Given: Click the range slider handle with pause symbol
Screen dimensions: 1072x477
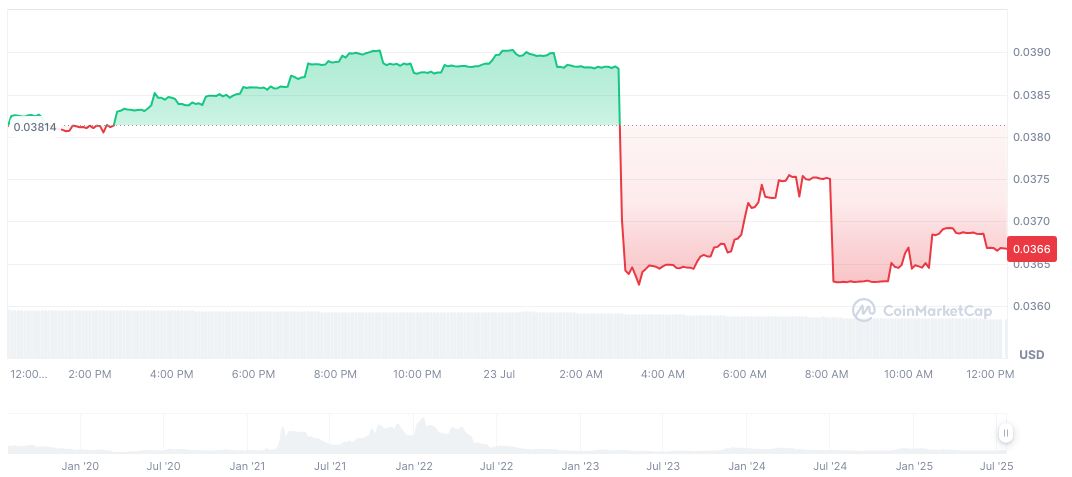Looking at the screenshot, I should click(1005, 433).
